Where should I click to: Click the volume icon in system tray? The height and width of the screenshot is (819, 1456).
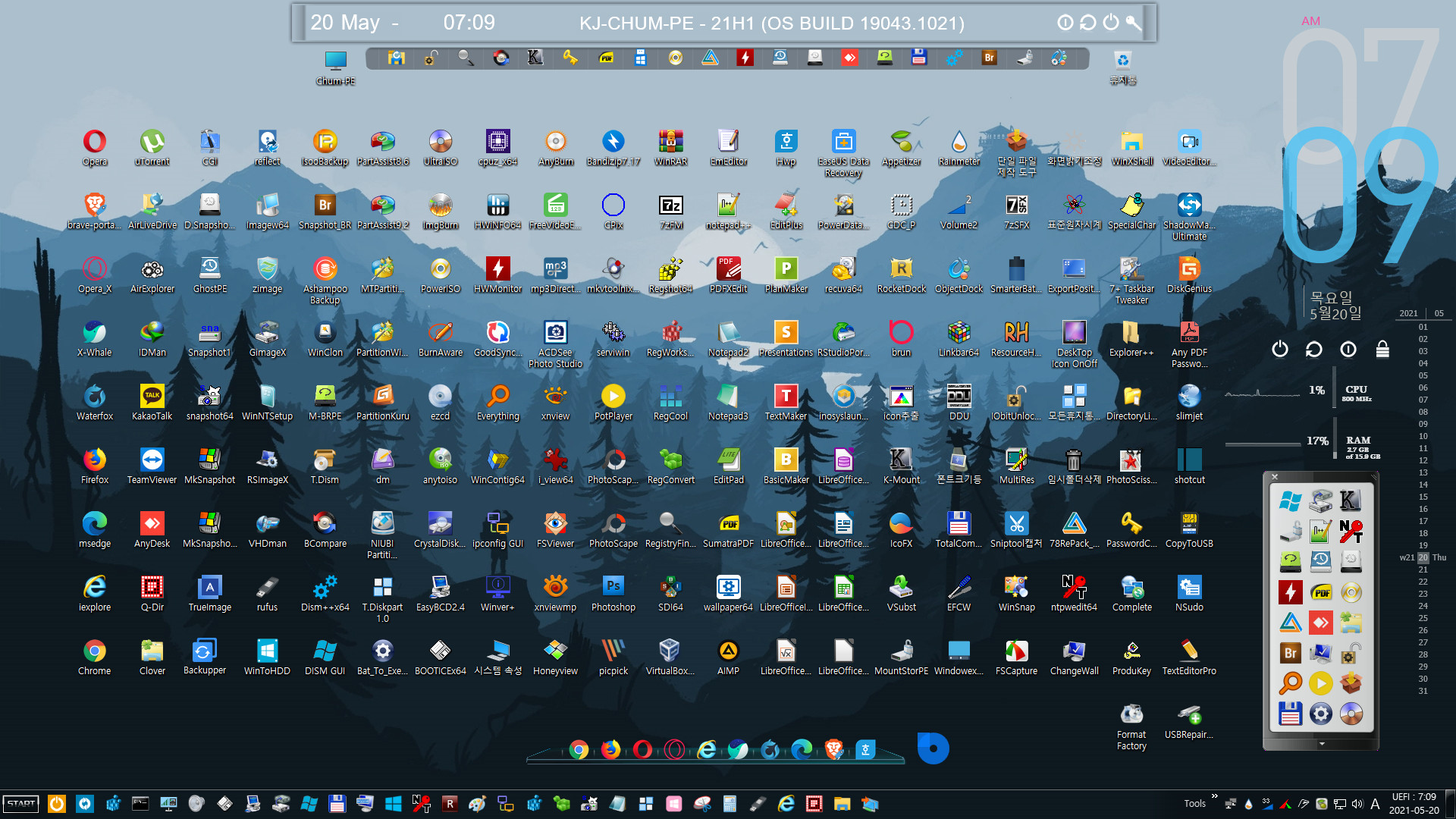[1357, 804]
